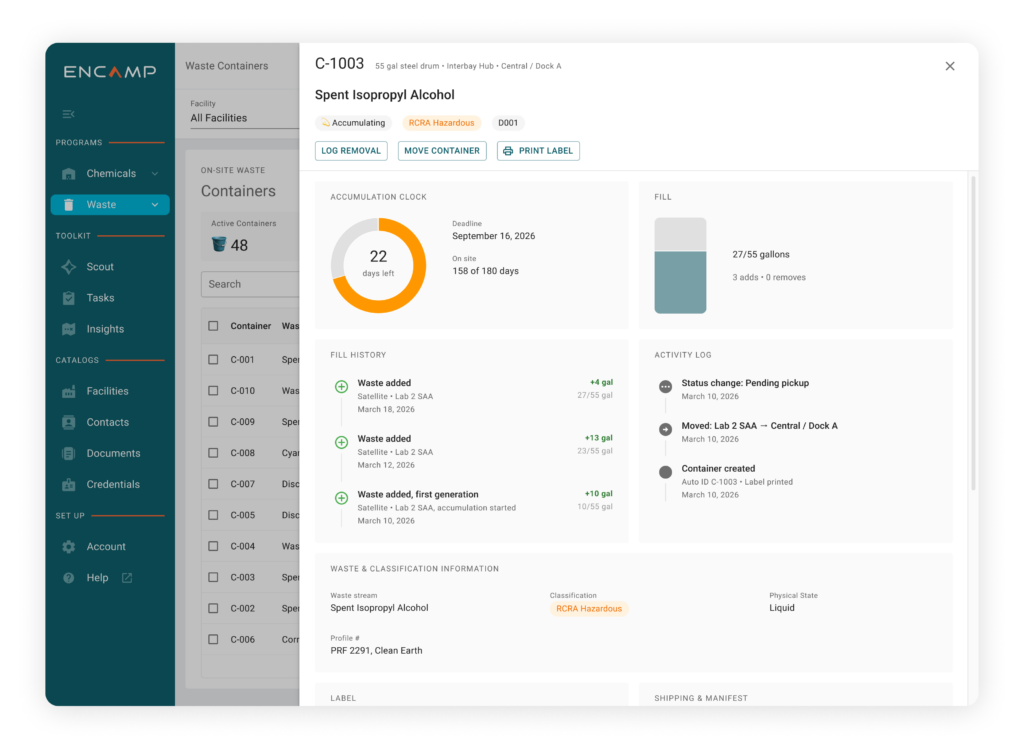Click the printer icon on Print Label

(x=508, y=151)
